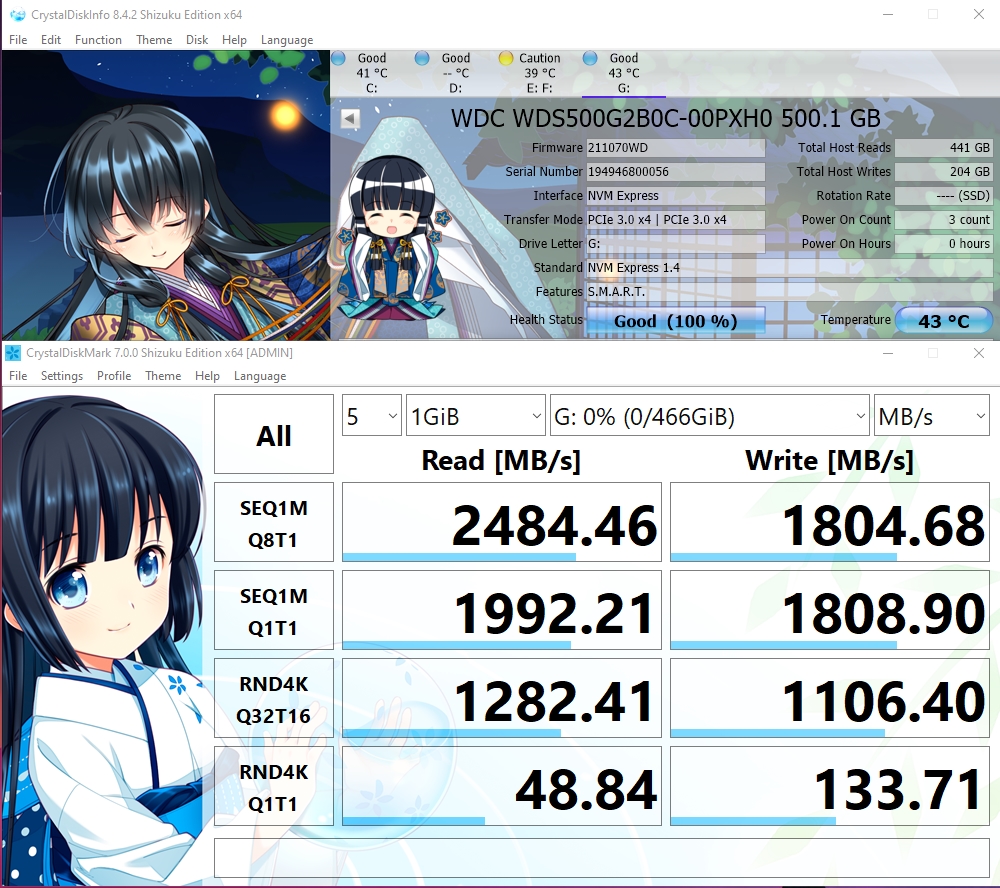The height and width of the screenshot is (888, 1000).
Task: Click the 43 °C temperature button
Action: pyautogui.click(x=943, y=320)
